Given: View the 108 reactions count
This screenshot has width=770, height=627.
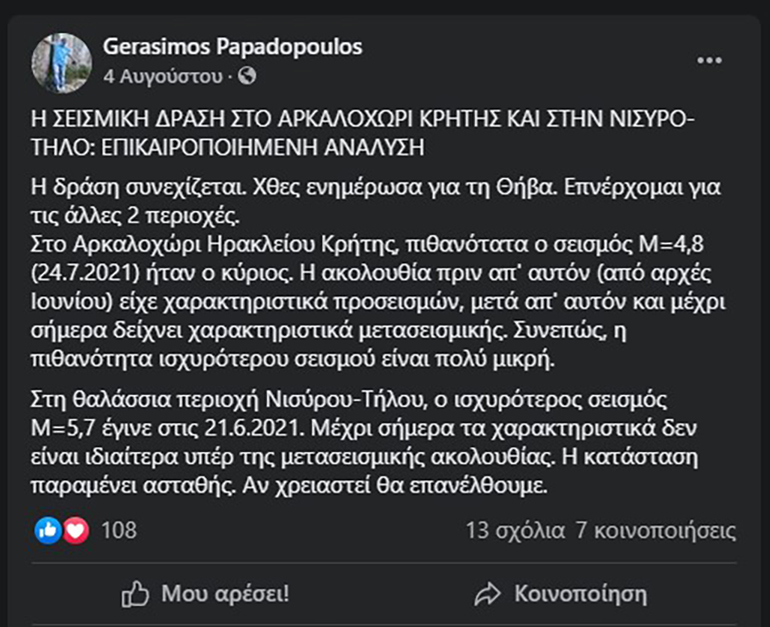Looking at the screenshot, I should tap(119, 530).
